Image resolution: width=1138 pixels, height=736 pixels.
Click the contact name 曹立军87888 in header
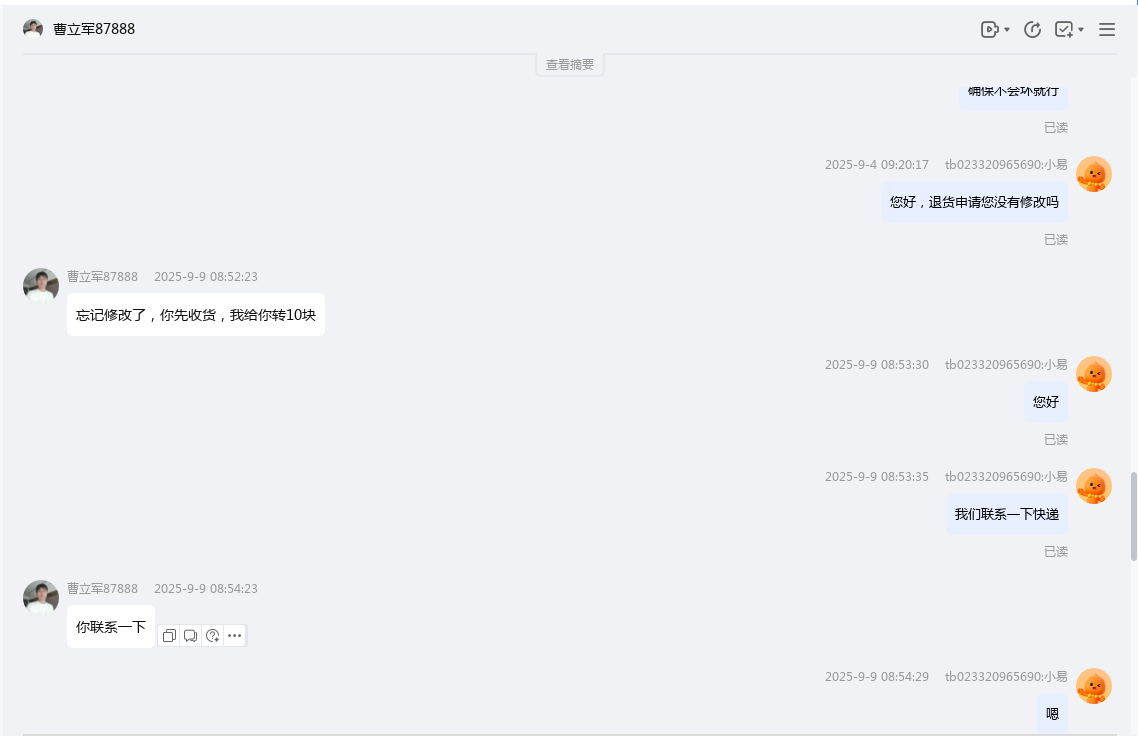tap(94, 30)
